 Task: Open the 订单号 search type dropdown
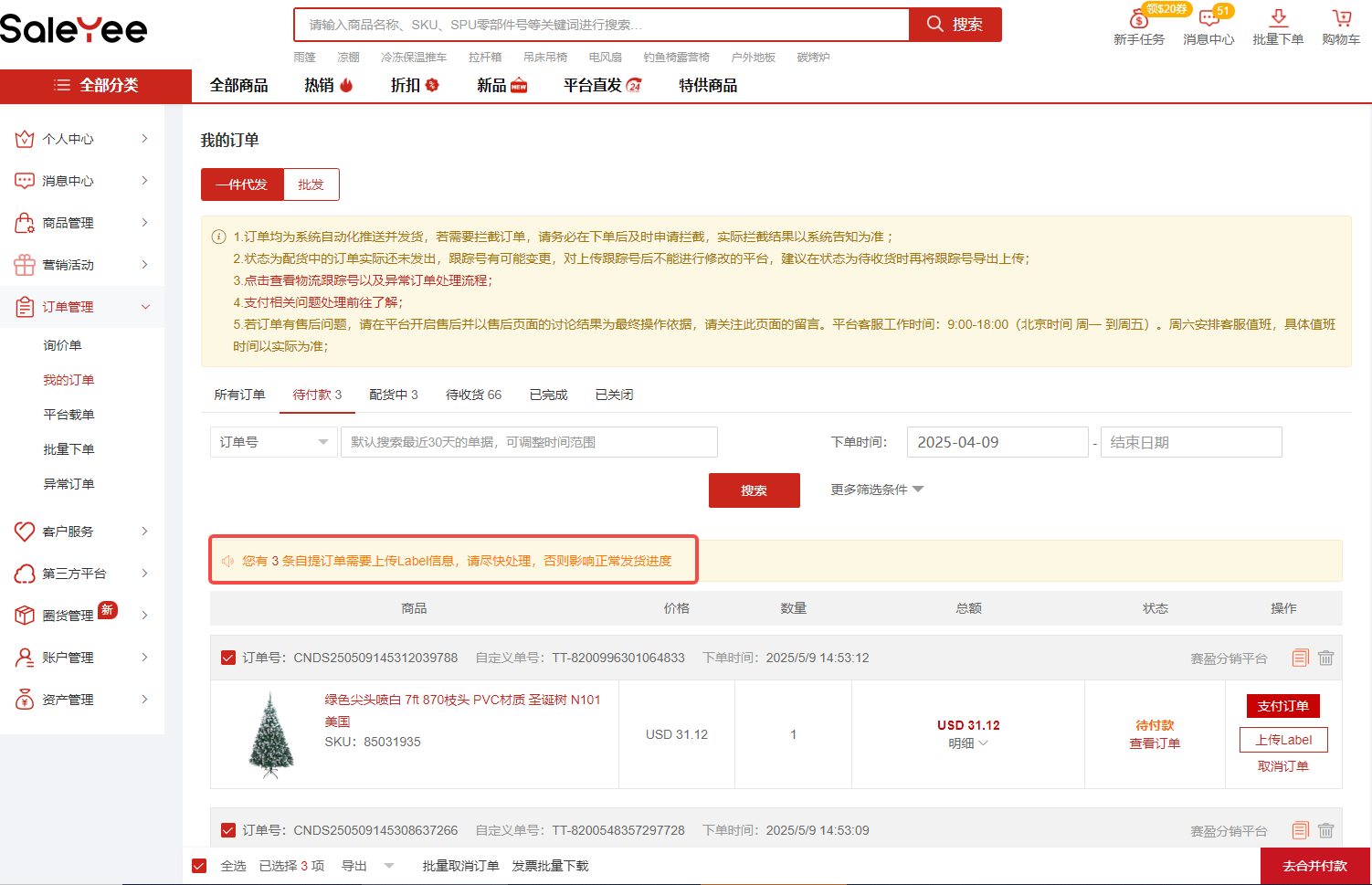click(273, 442)
